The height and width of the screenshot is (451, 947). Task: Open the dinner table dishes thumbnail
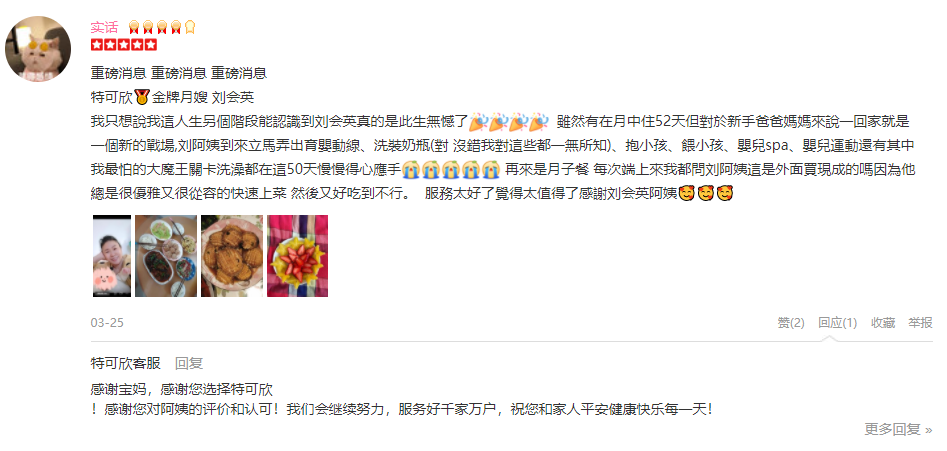pyautogui.click(x=166, y=256)
